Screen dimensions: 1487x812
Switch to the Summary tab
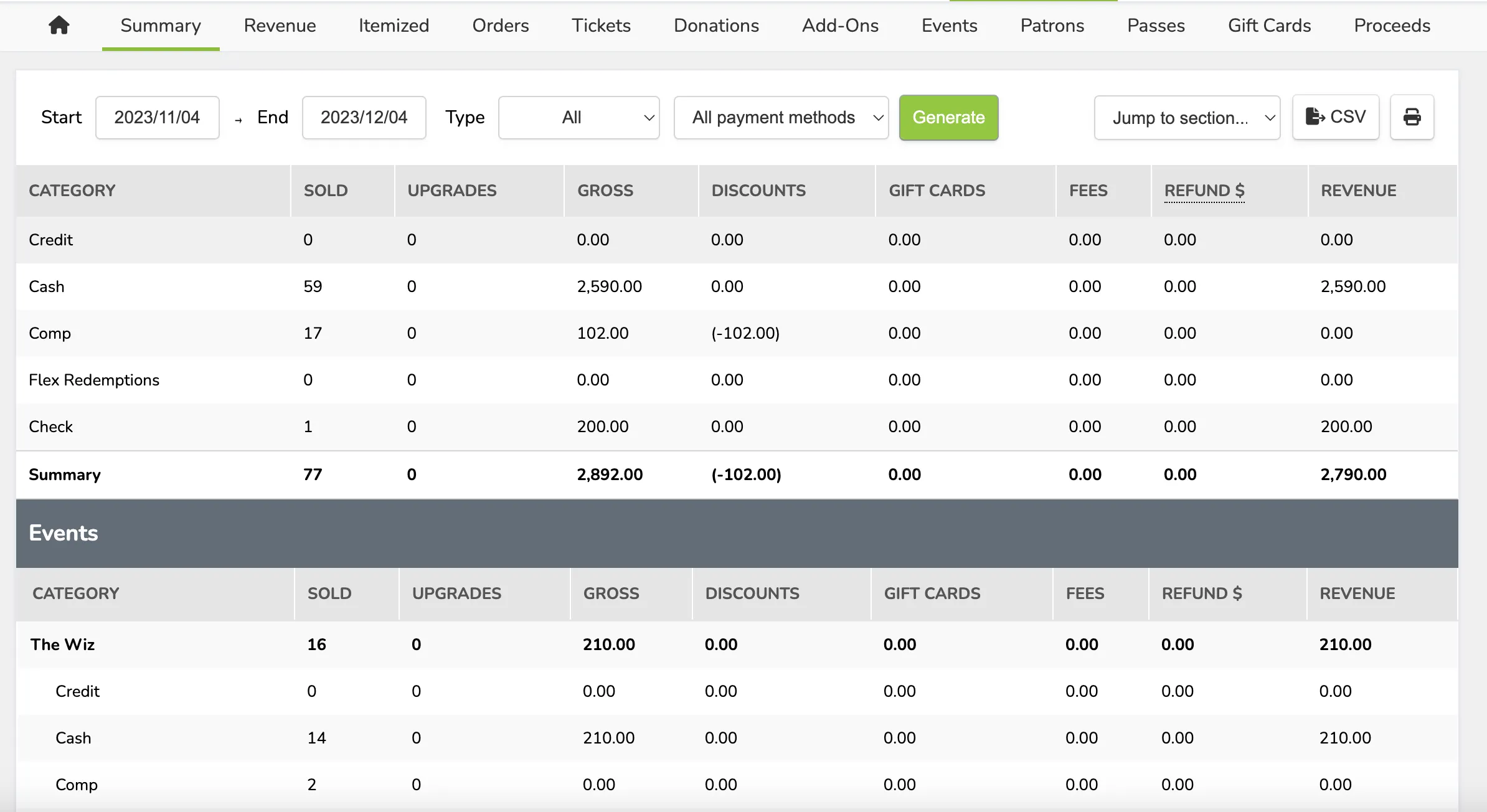pos(161,26)
